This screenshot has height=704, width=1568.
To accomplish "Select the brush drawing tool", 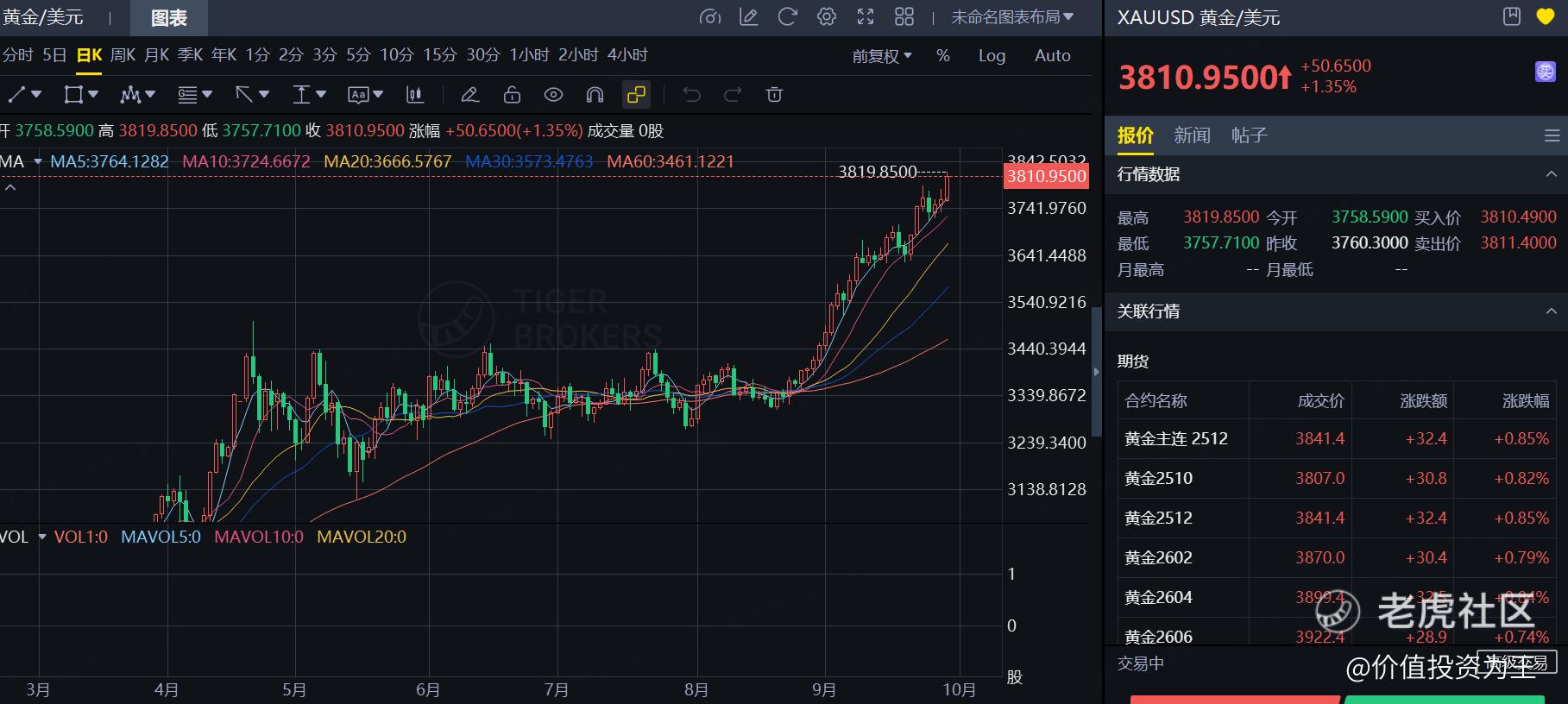I will (469, 95).
